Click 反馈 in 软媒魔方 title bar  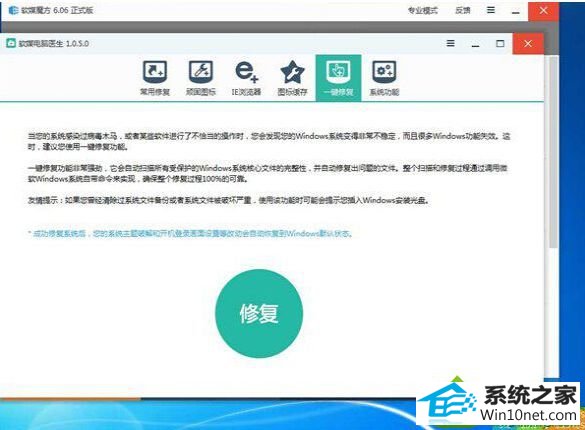click(463, 11)
